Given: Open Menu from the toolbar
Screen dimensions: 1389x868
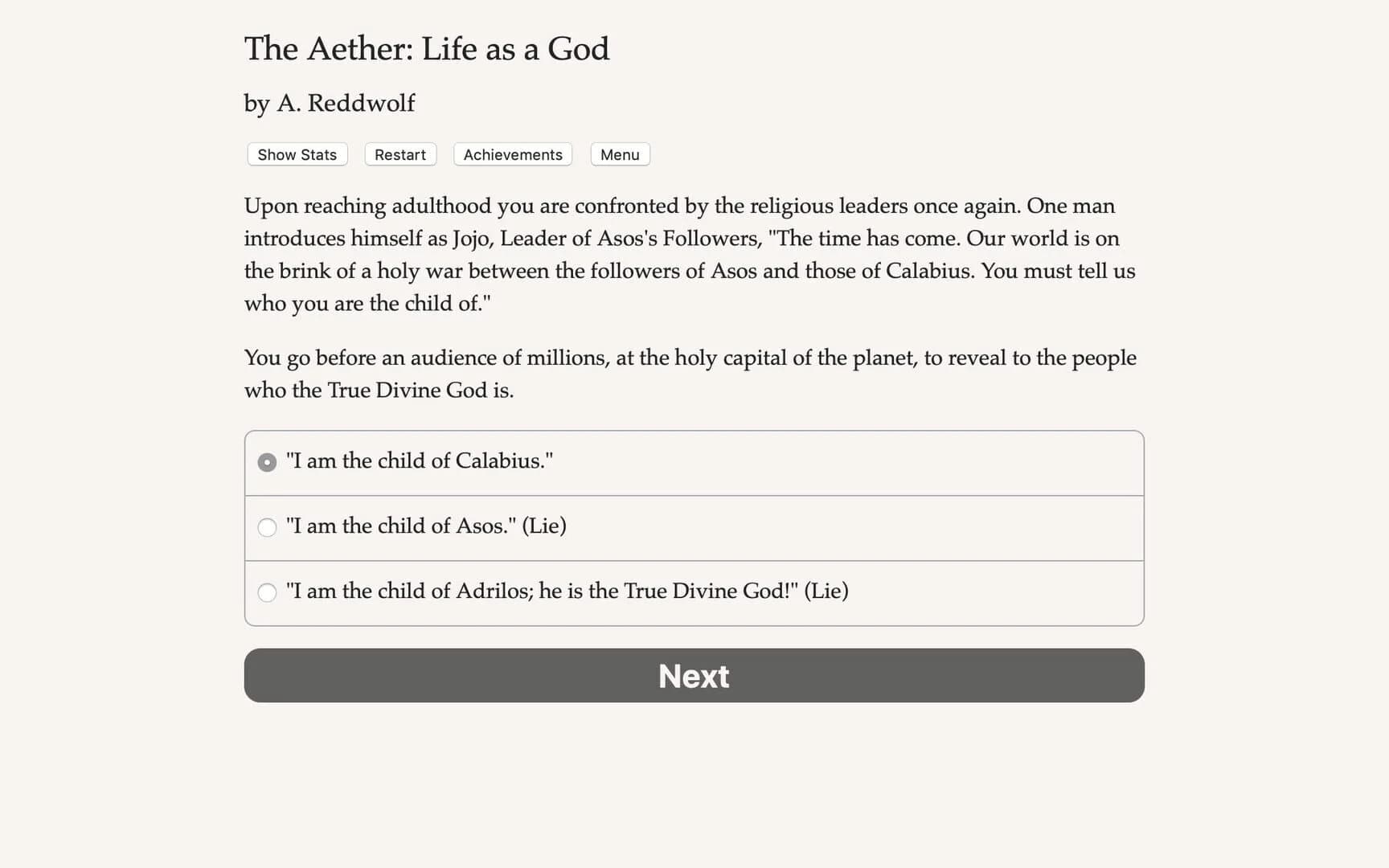Looking at the screenshot, I should pos(619,154).
